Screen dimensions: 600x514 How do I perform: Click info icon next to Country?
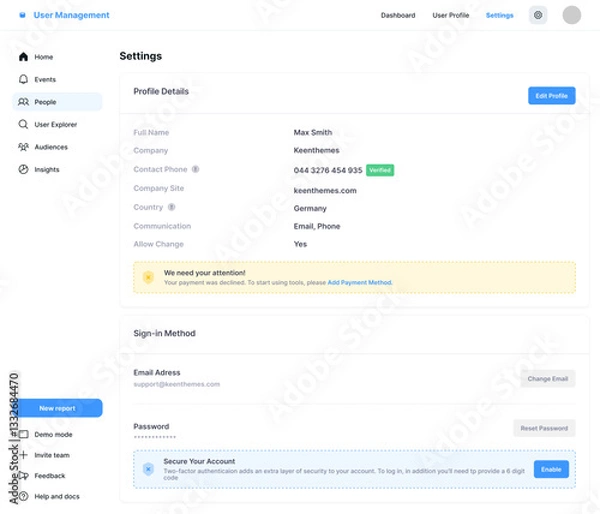tap(171, 207)
